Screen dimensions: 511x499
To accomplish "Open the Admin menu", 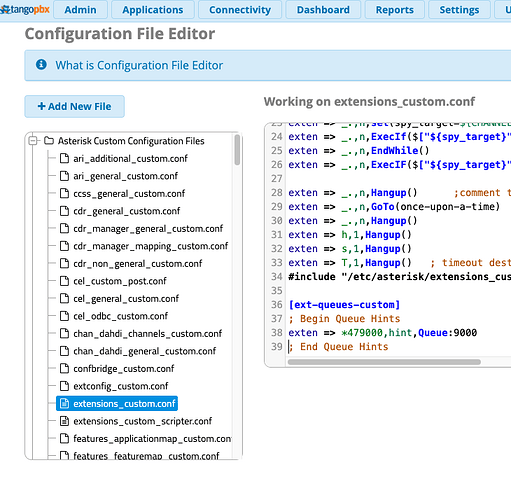I will pos(80,10).
